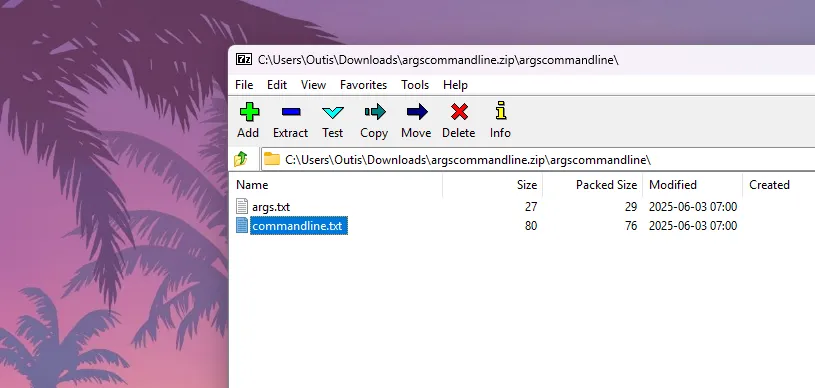Image resolution: width=815 pixels, height=388 pixels.
Task: Open the Tools menu
Action: tap(415, 85)
